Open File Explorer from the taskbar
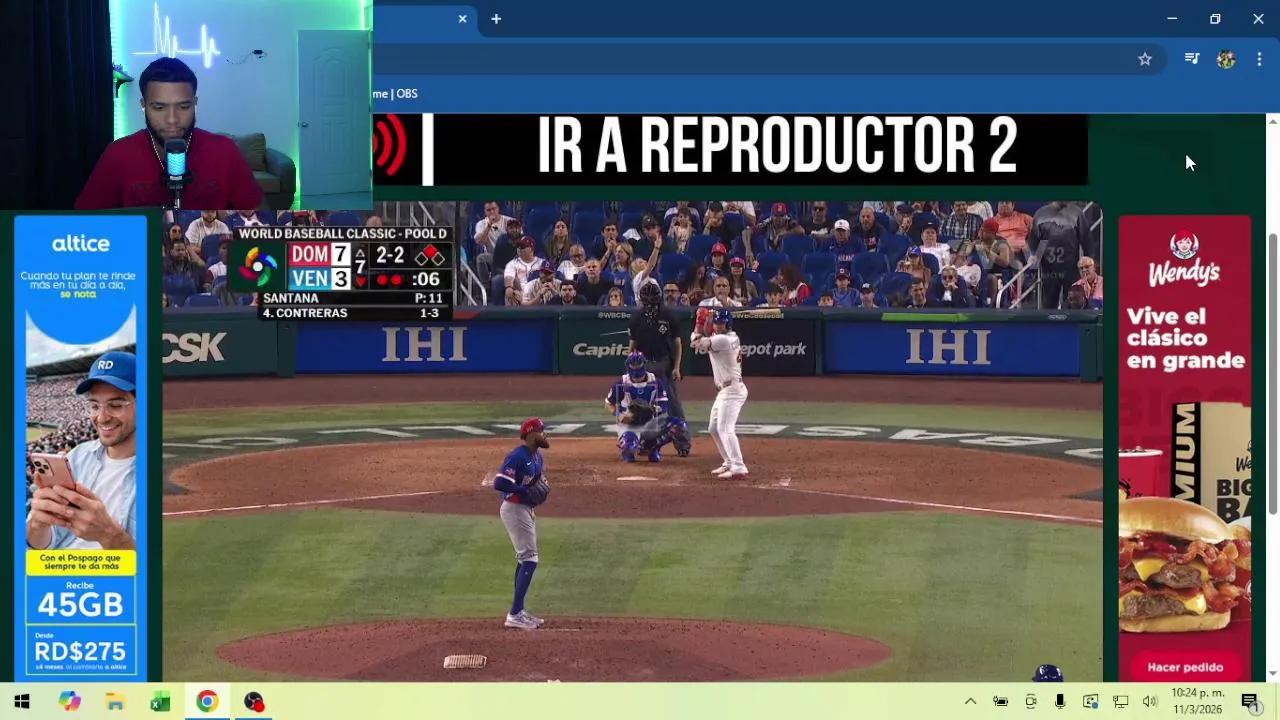1280x720 pixels. (x=115, y=702)
